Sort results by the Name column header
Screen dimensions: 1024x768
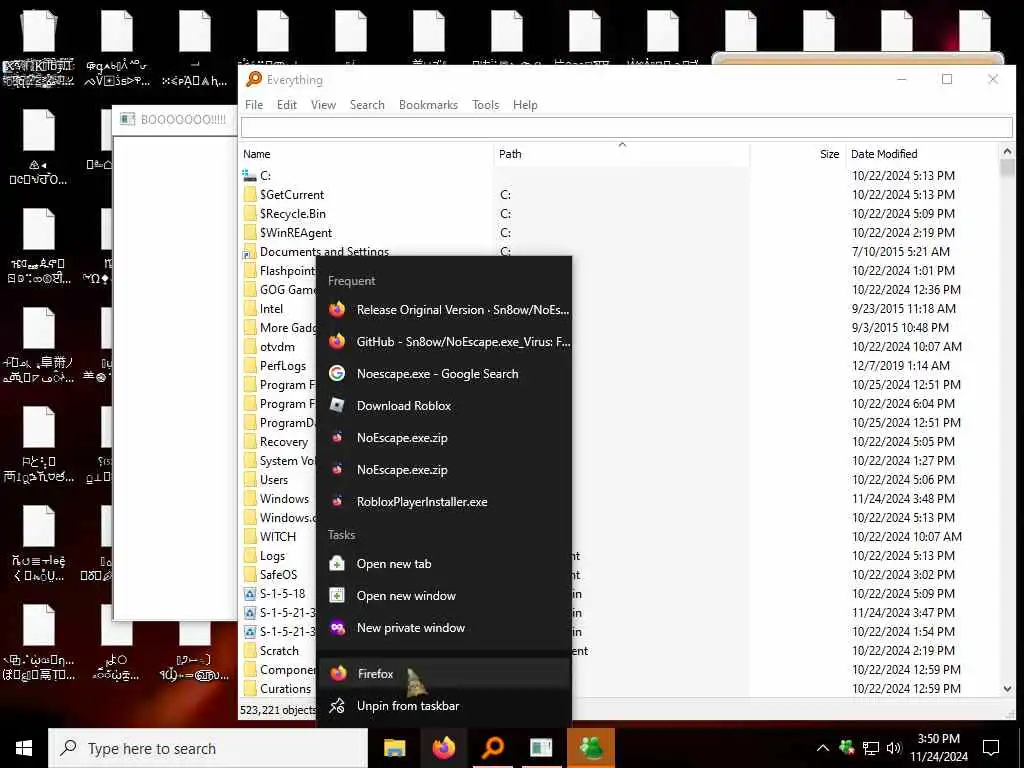366,154
